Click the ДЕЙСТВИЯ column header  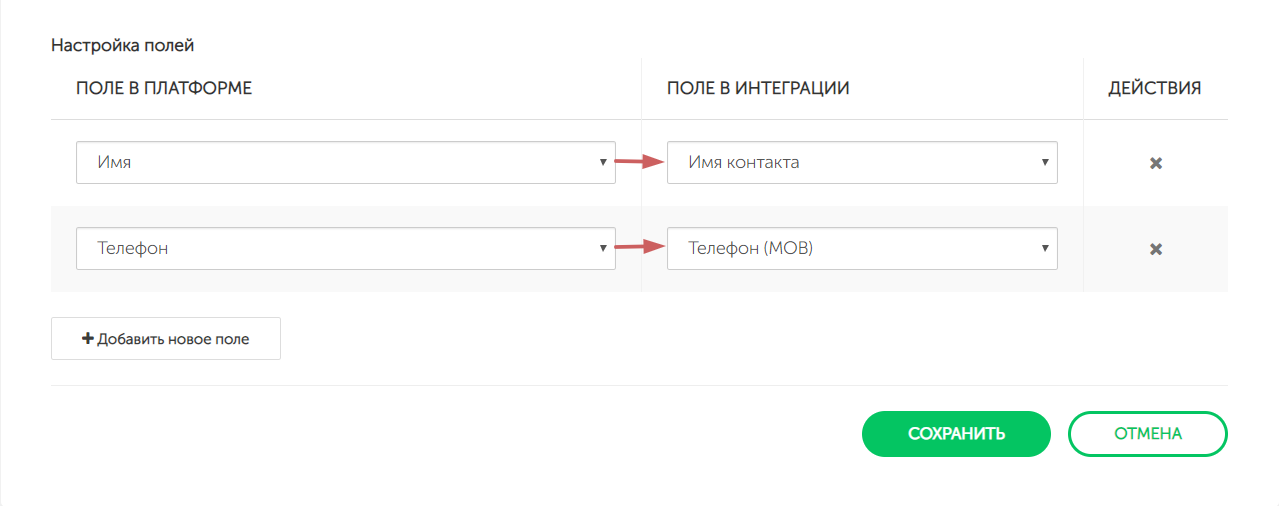pyautogui.click(x=1154, y=88)
